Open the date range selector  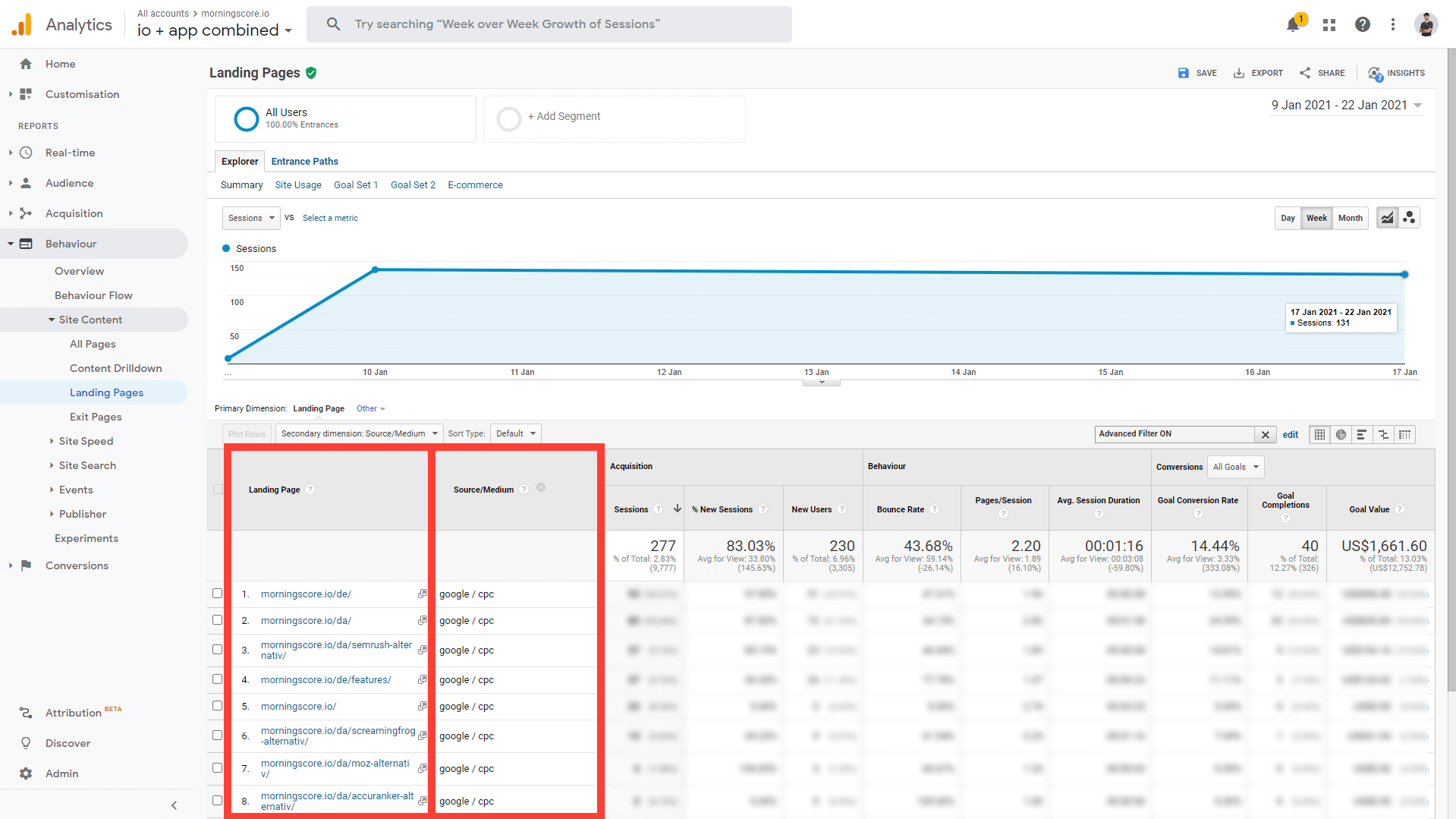[x=1346, y=105]
